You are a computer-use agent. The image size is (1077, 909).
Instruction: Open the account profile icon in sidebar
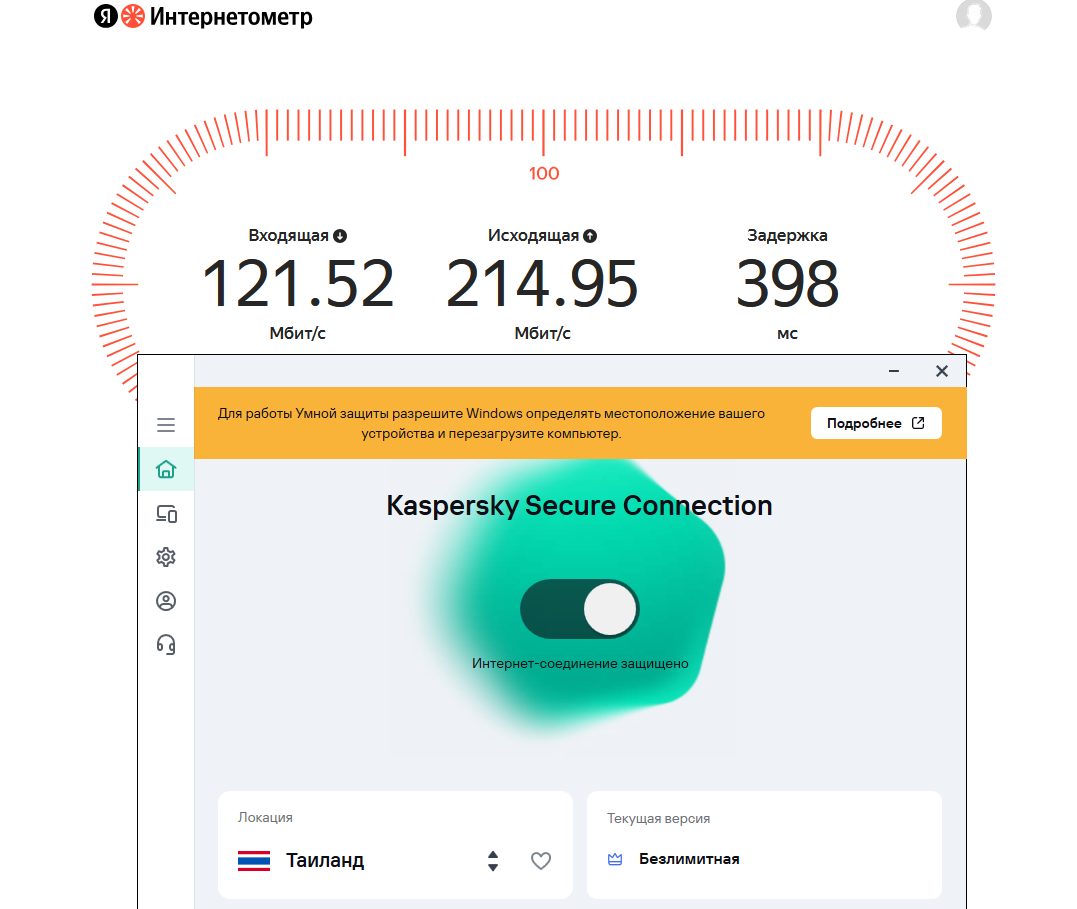pyautogui.click(x=166, y=601)
